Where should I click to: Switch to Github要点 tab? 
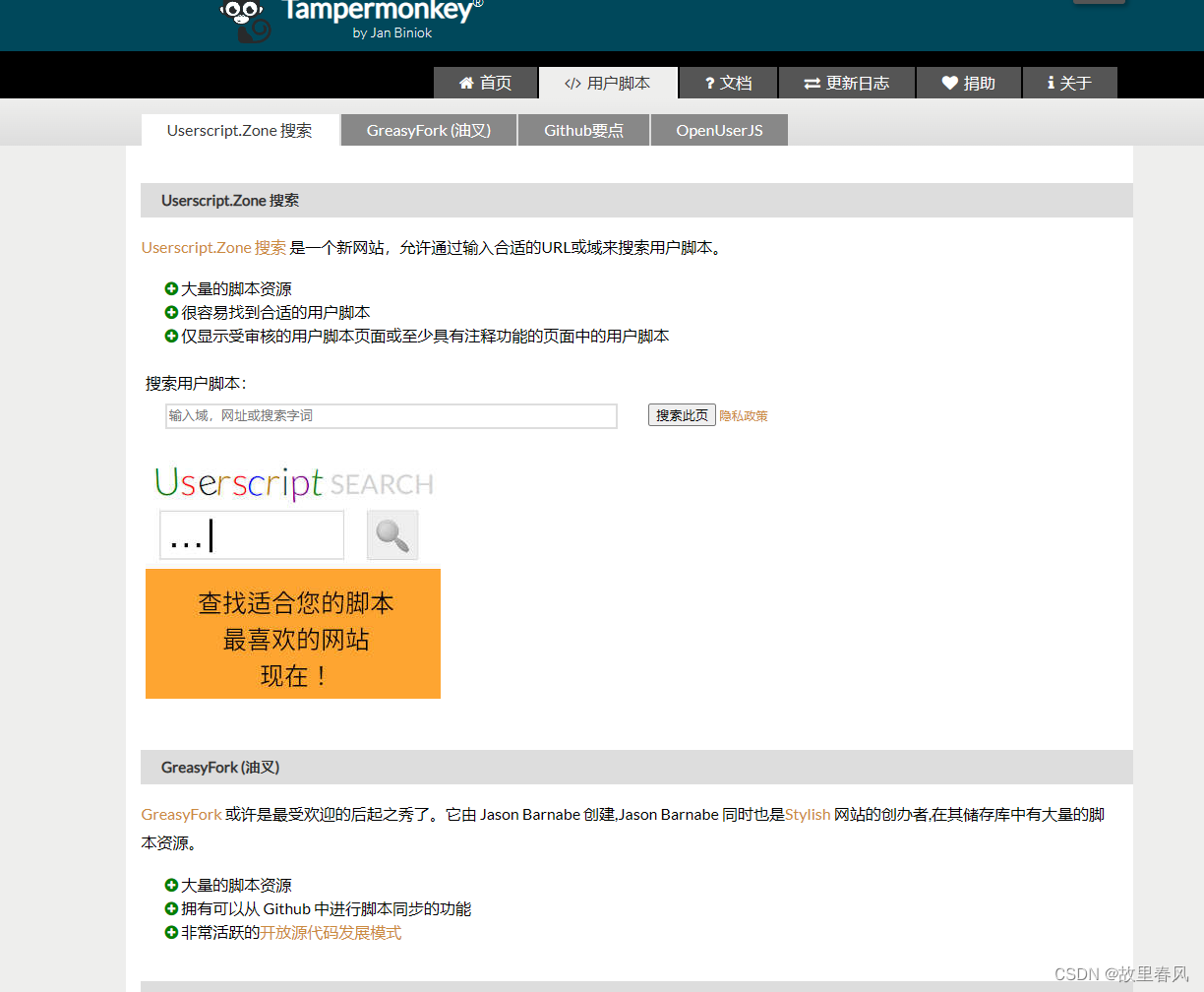click(x=584, y=130)
